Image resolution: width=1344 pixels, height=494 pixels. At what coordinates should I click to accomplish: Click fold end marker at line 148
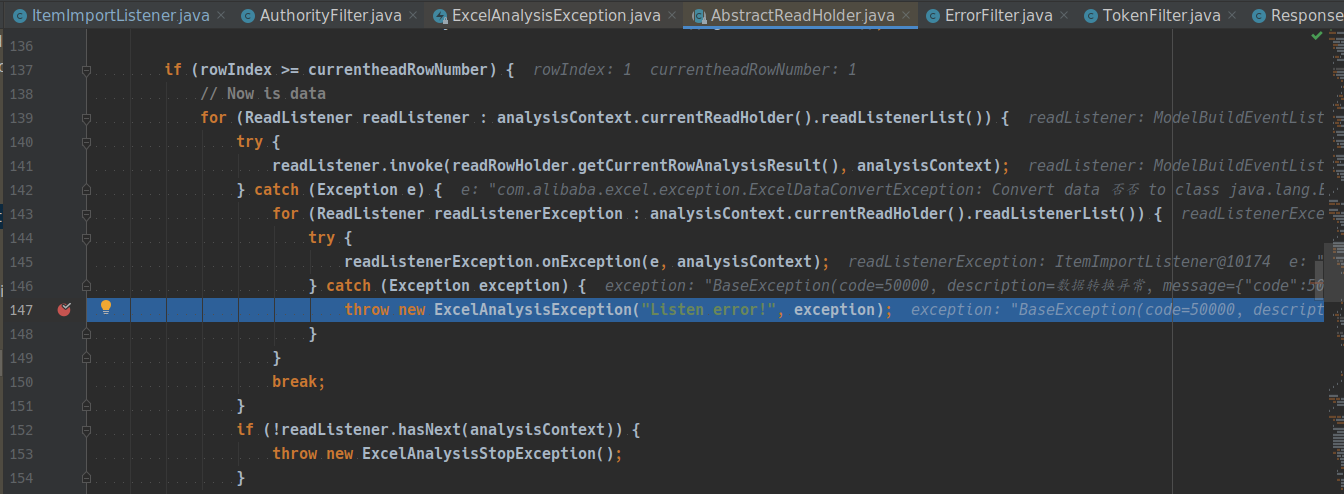click(87, 334)
